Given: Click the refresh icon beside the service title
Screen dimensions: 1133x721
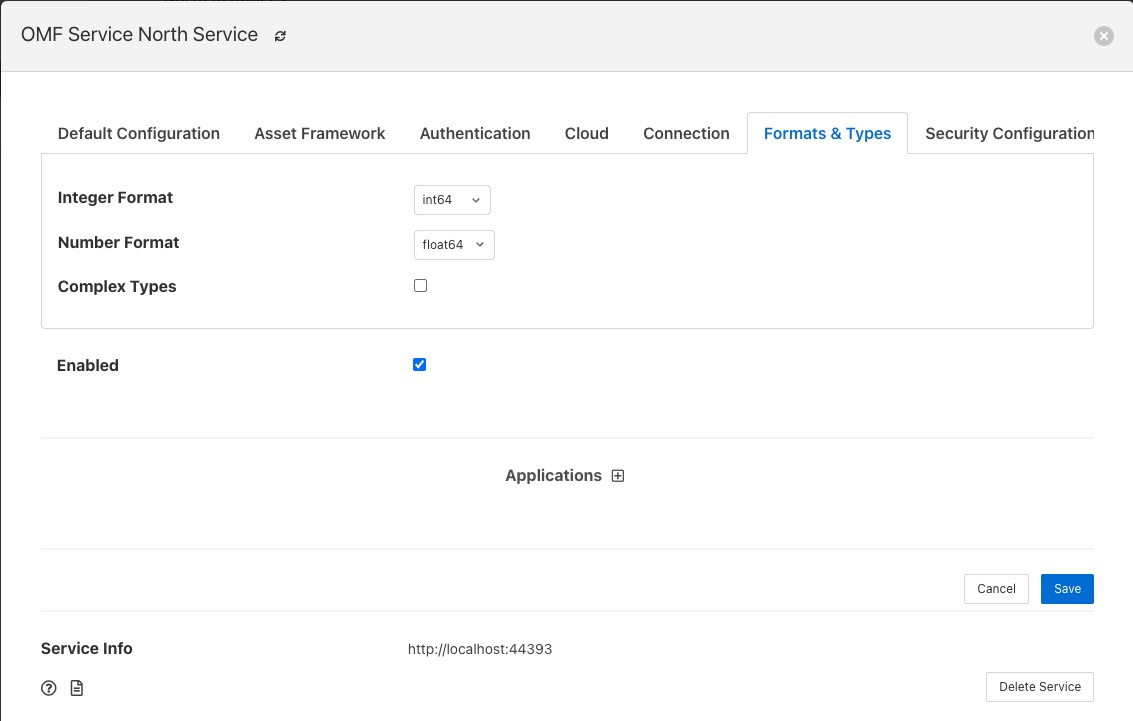Looking at the screenshot, I should coord(281,36).
